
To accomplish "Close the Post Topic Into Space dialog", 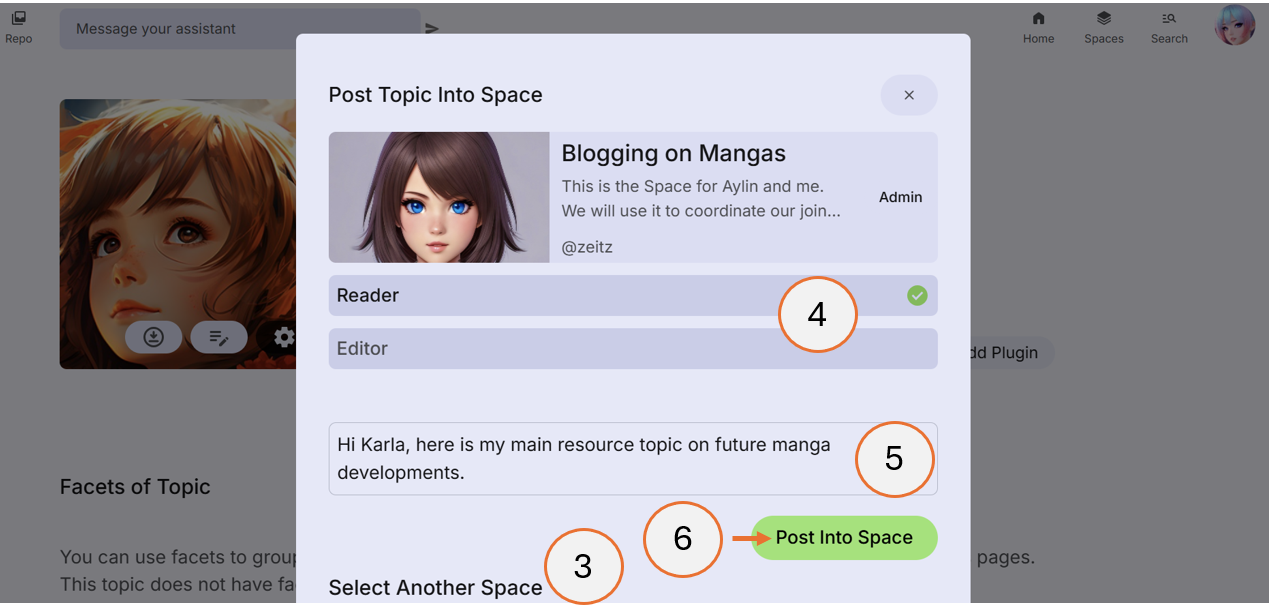I will (x=908, y=94).
